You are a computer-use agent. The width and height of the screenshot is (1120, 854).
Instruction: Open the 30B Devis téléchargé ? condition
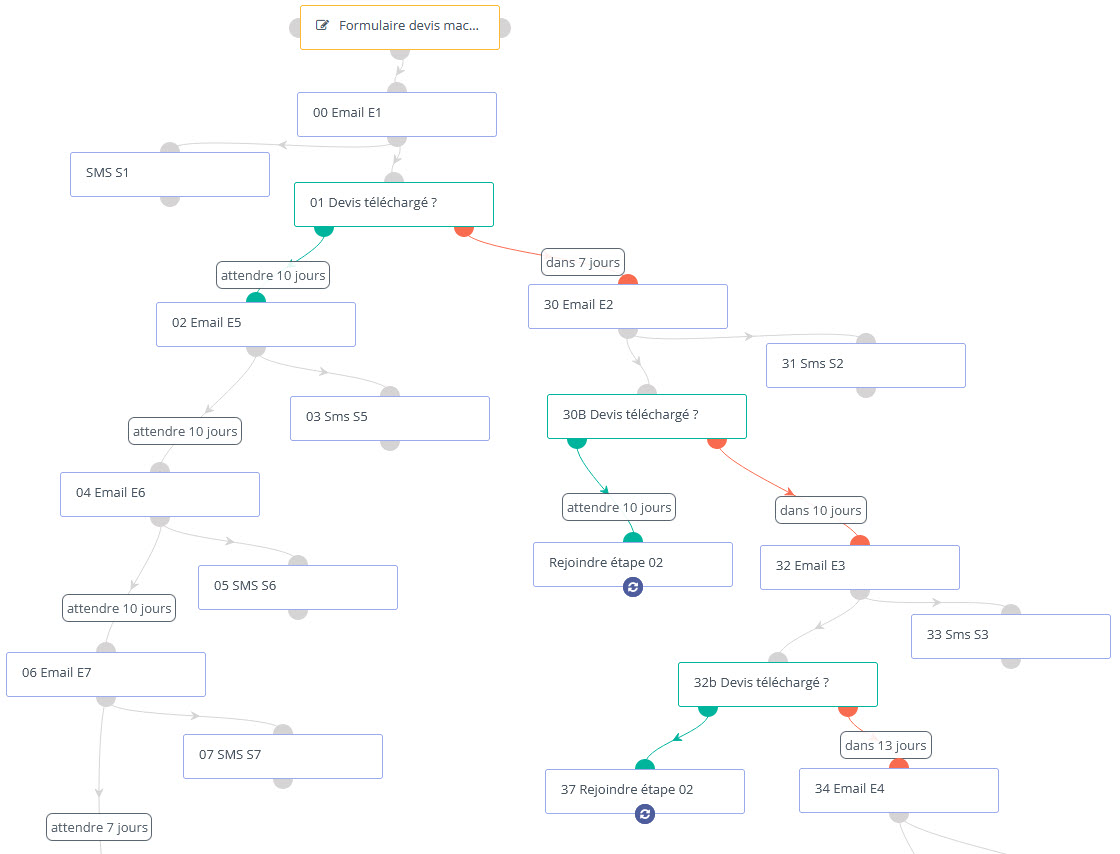[x=647, y=416]
